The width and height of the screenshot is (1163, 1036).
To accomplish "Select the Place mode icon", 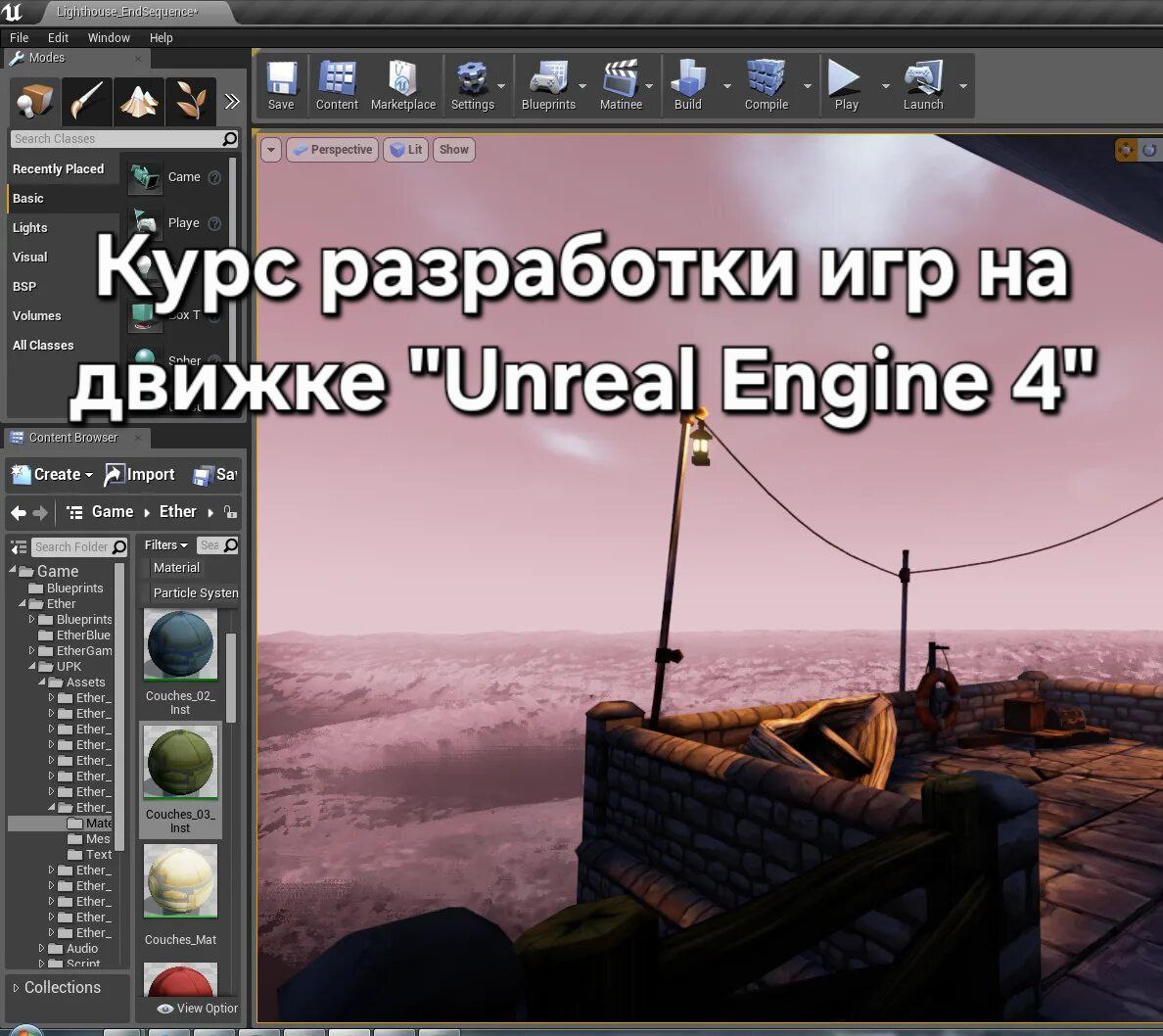I will (34, 101).
